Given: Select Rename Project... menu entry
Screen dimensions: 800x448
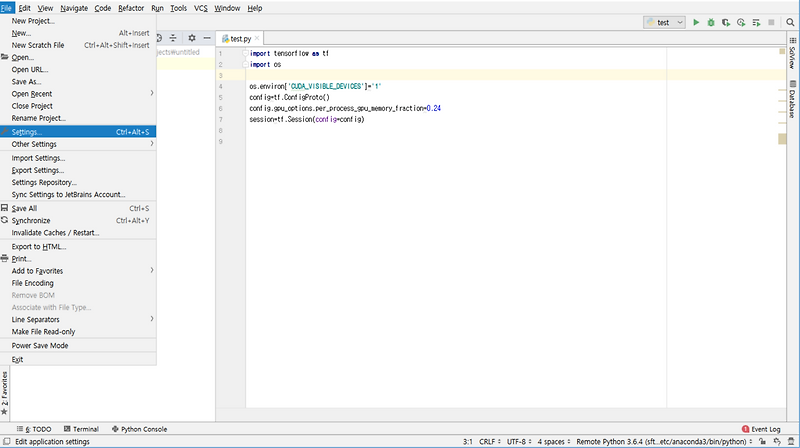Looking at the screenshot, I should tap(78, 118).
